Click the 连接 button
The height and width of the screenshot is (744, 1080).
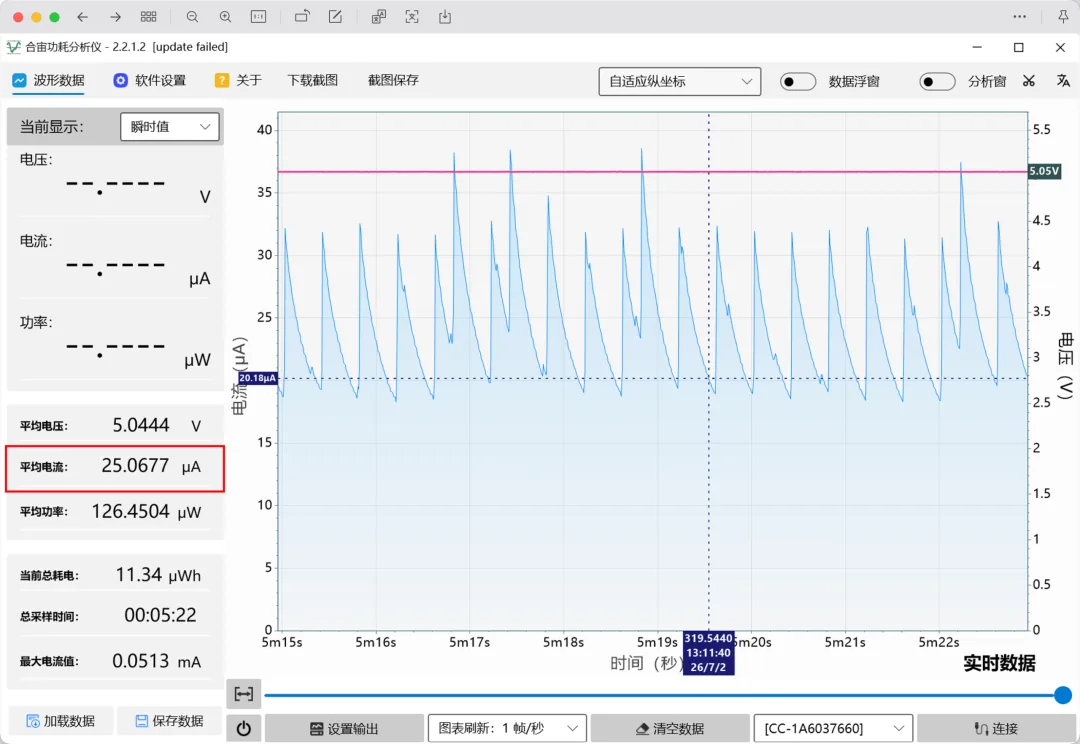pos(997,728)
